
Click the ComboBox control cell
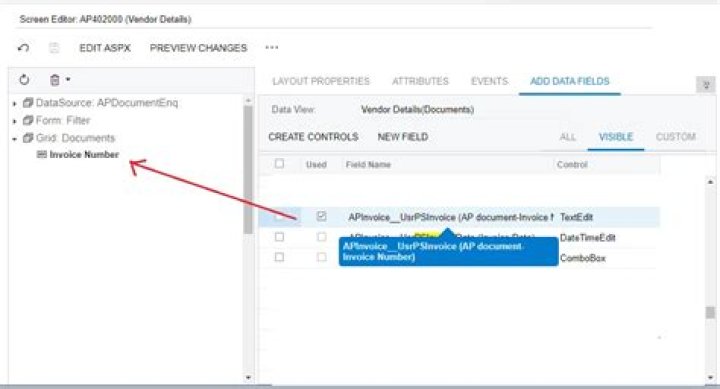[x=583, y=258]
